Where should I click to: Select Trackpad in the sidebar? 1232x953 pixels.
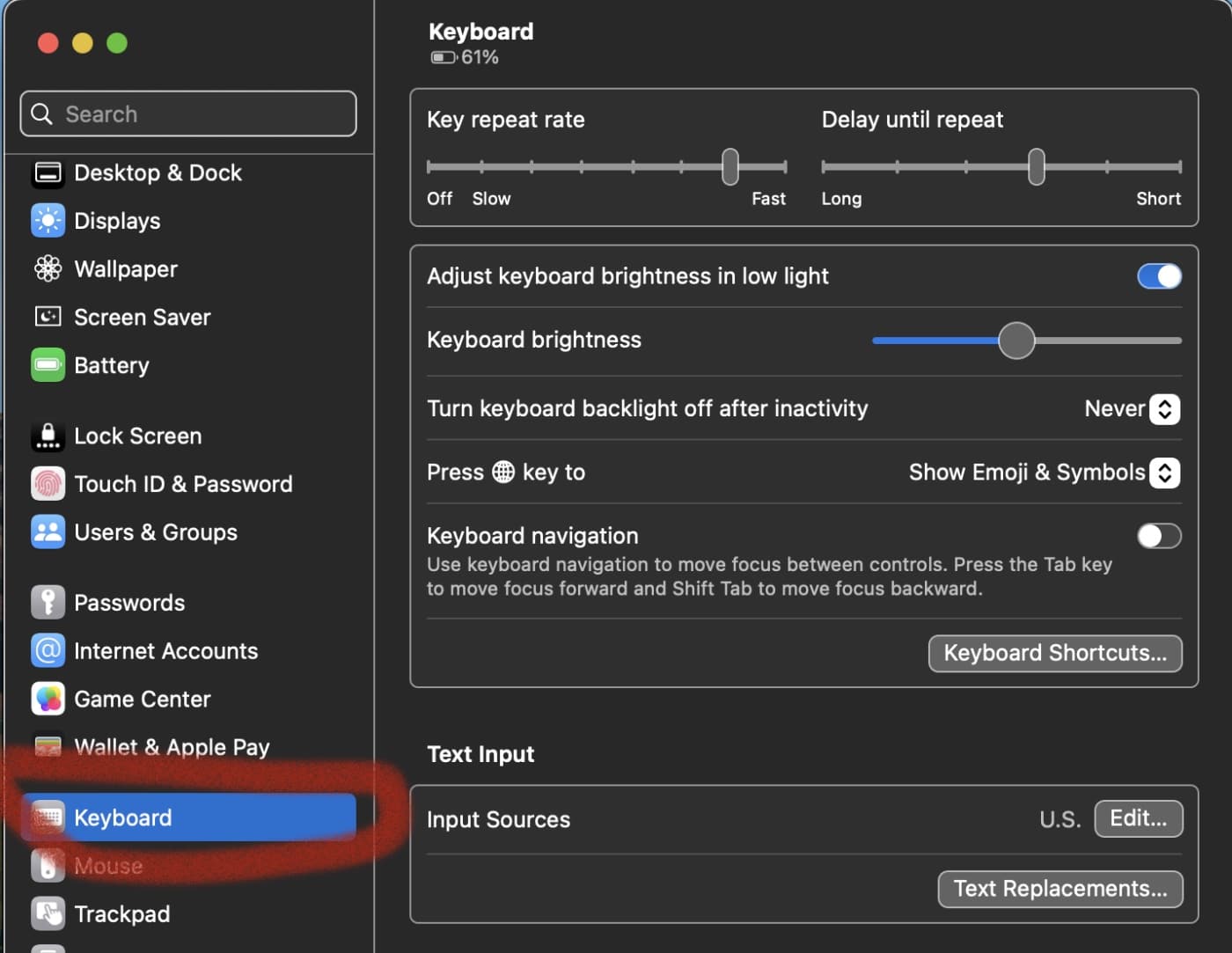[x=121, y=914]
